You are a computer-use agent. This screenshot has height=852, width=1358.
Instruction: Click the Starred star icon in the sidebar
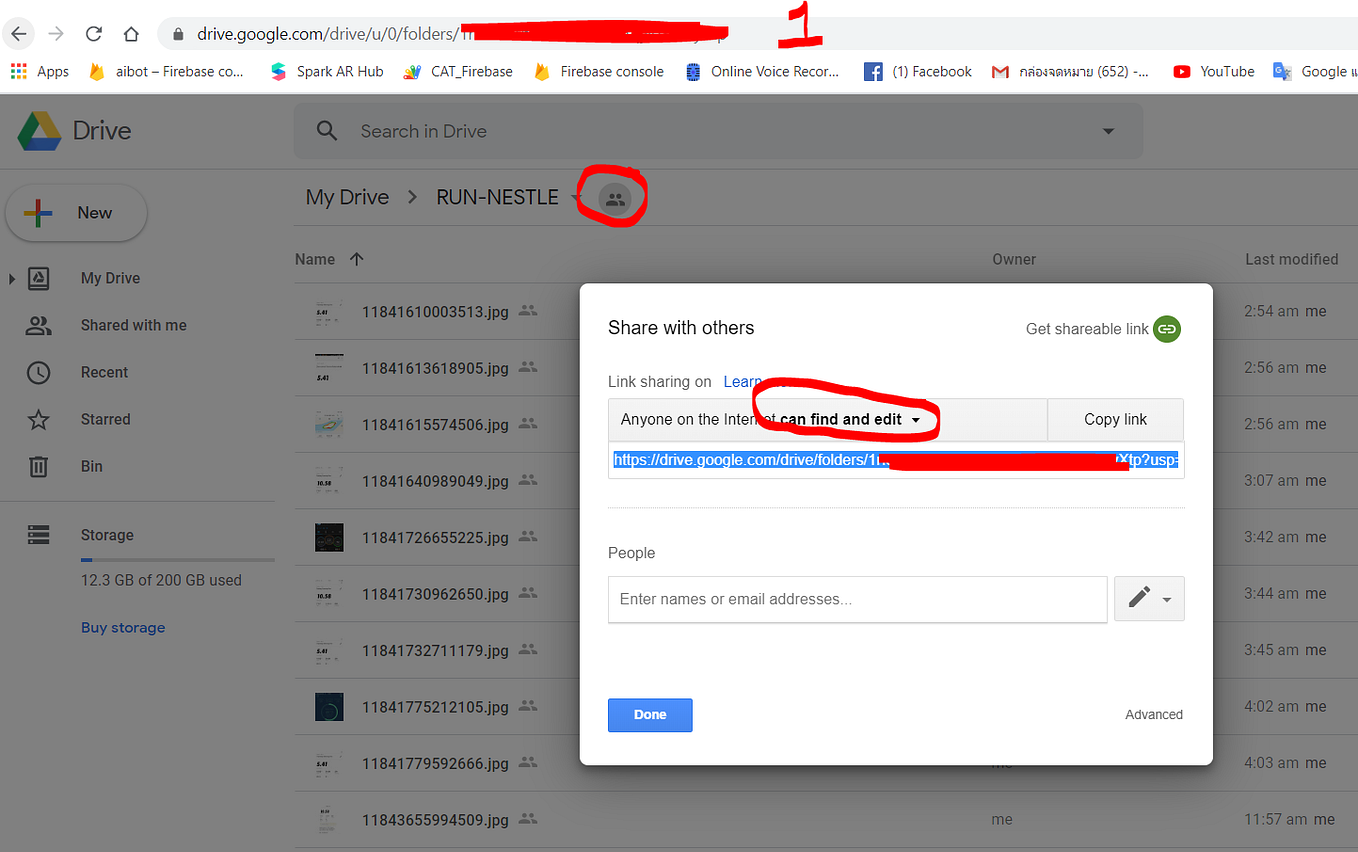click(x=37, y=419)
